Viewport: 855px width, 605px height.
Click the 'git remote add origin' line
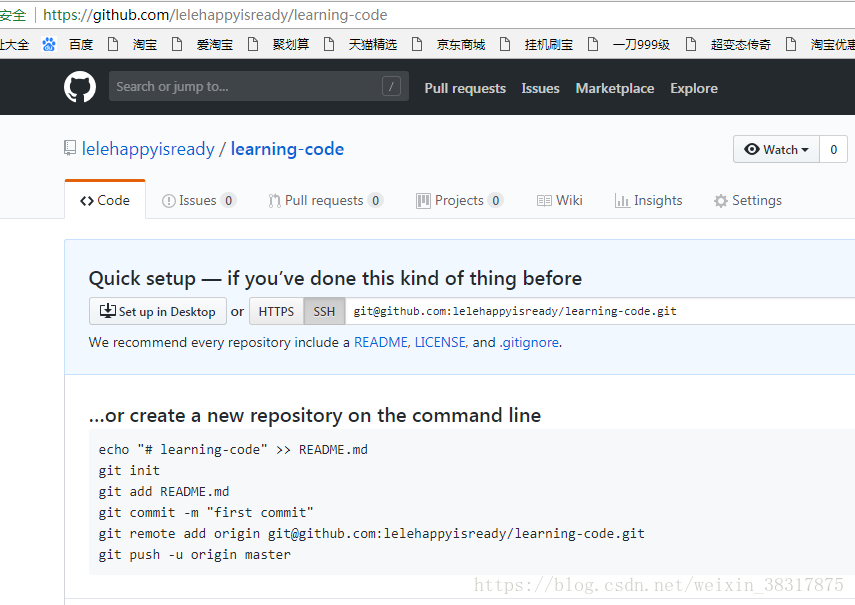[x=371, y=534]
